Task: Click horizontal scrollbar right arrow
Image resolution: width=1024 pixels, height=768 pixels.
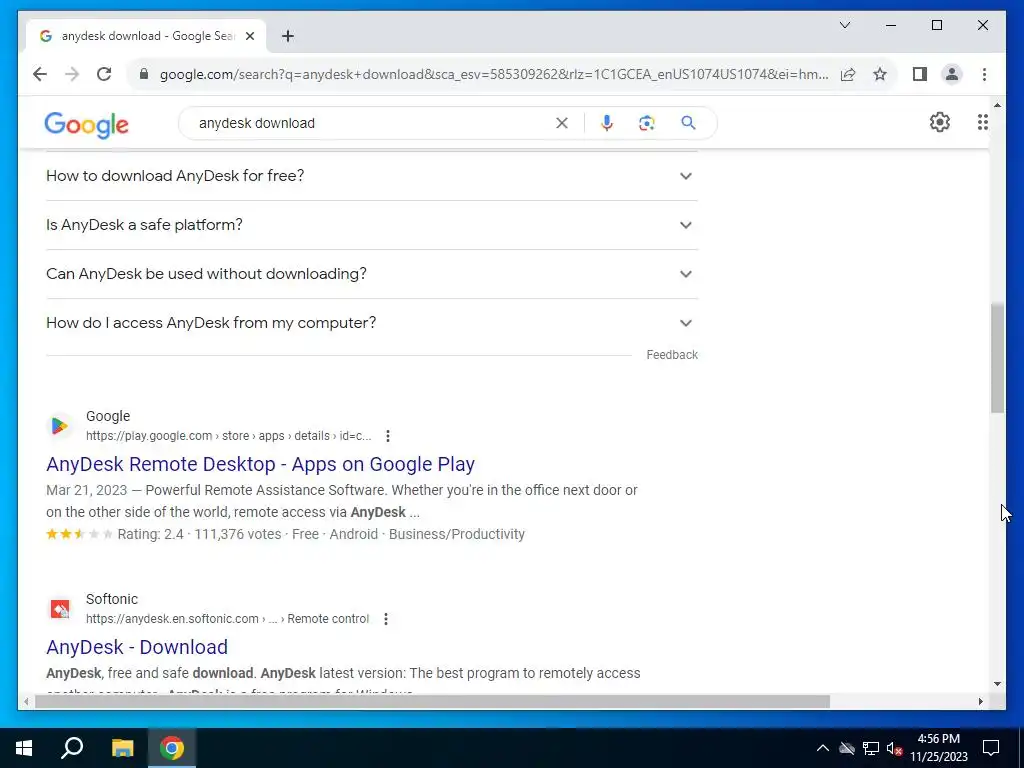Action: (x=980, y=701)
